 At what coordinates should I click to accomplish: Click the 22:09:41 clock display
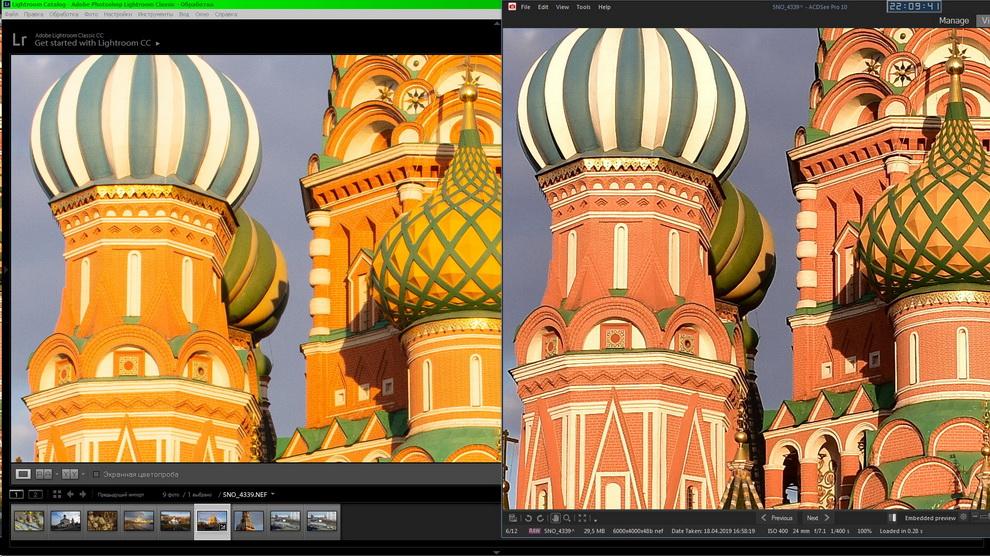click(914, 7)
